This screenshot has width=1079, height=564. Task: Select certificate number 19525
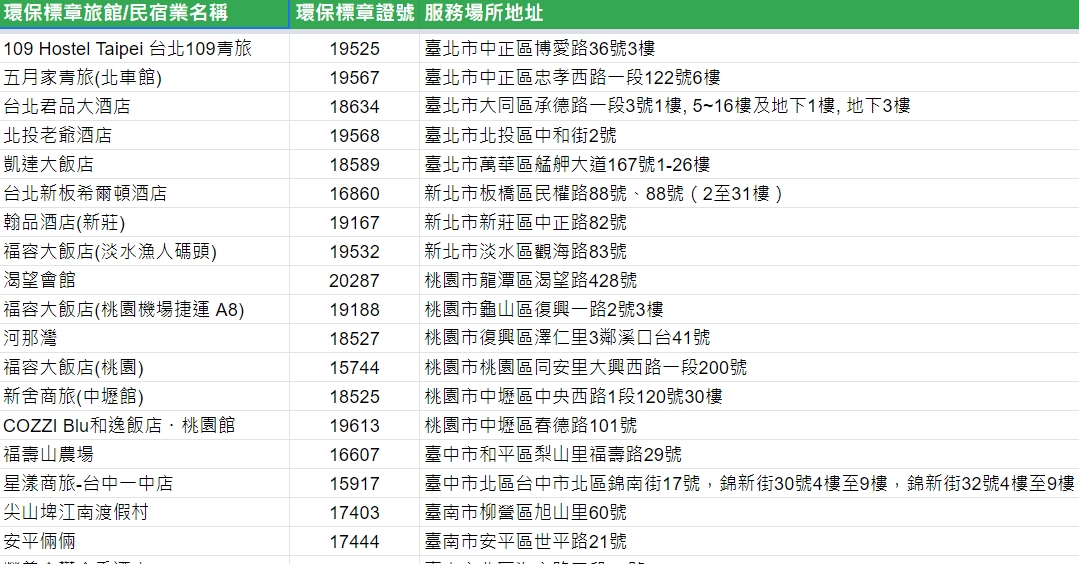(x=354, y=48)
